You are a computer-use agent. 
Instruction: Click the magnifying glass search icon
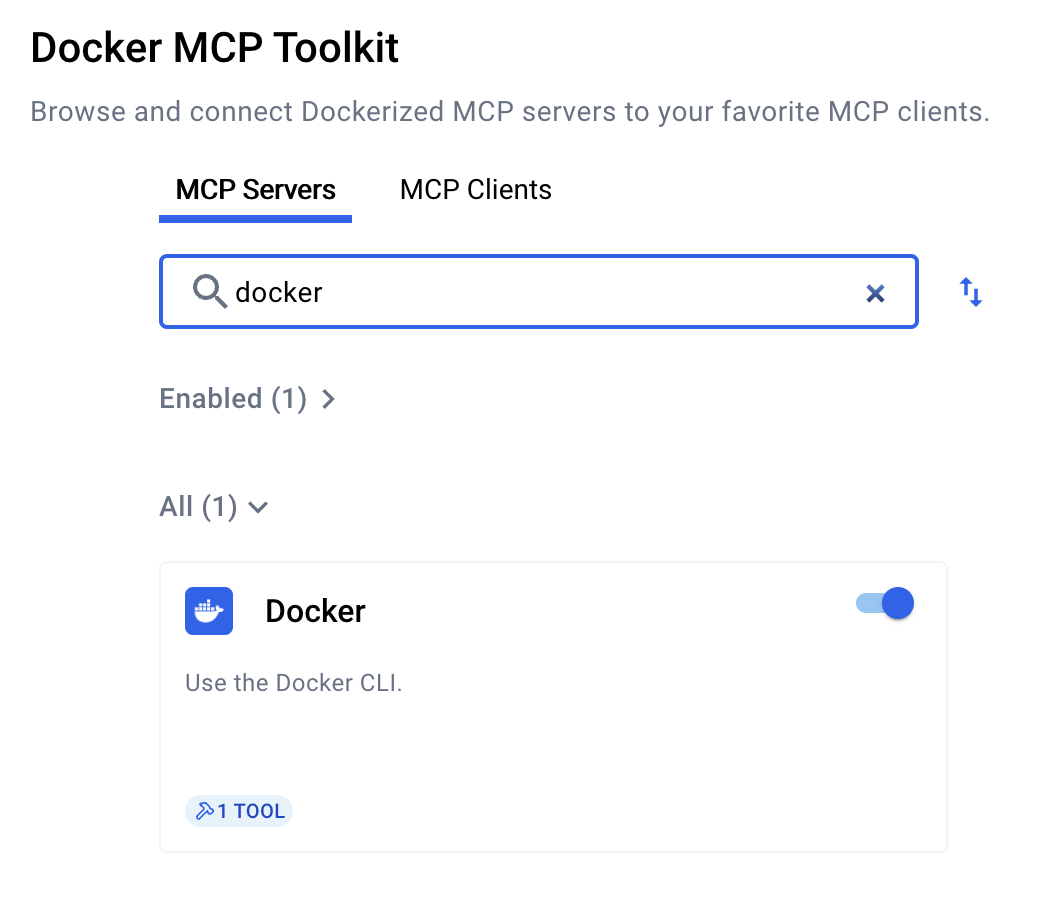(x=209, y=291)
